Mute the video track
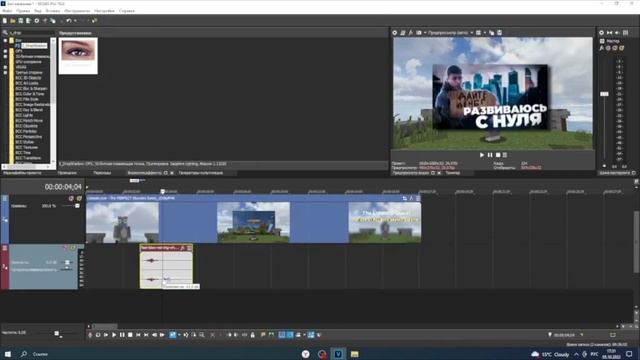Image resolution: width=640 pixels, height=360 pixels. tap(71, 199)
